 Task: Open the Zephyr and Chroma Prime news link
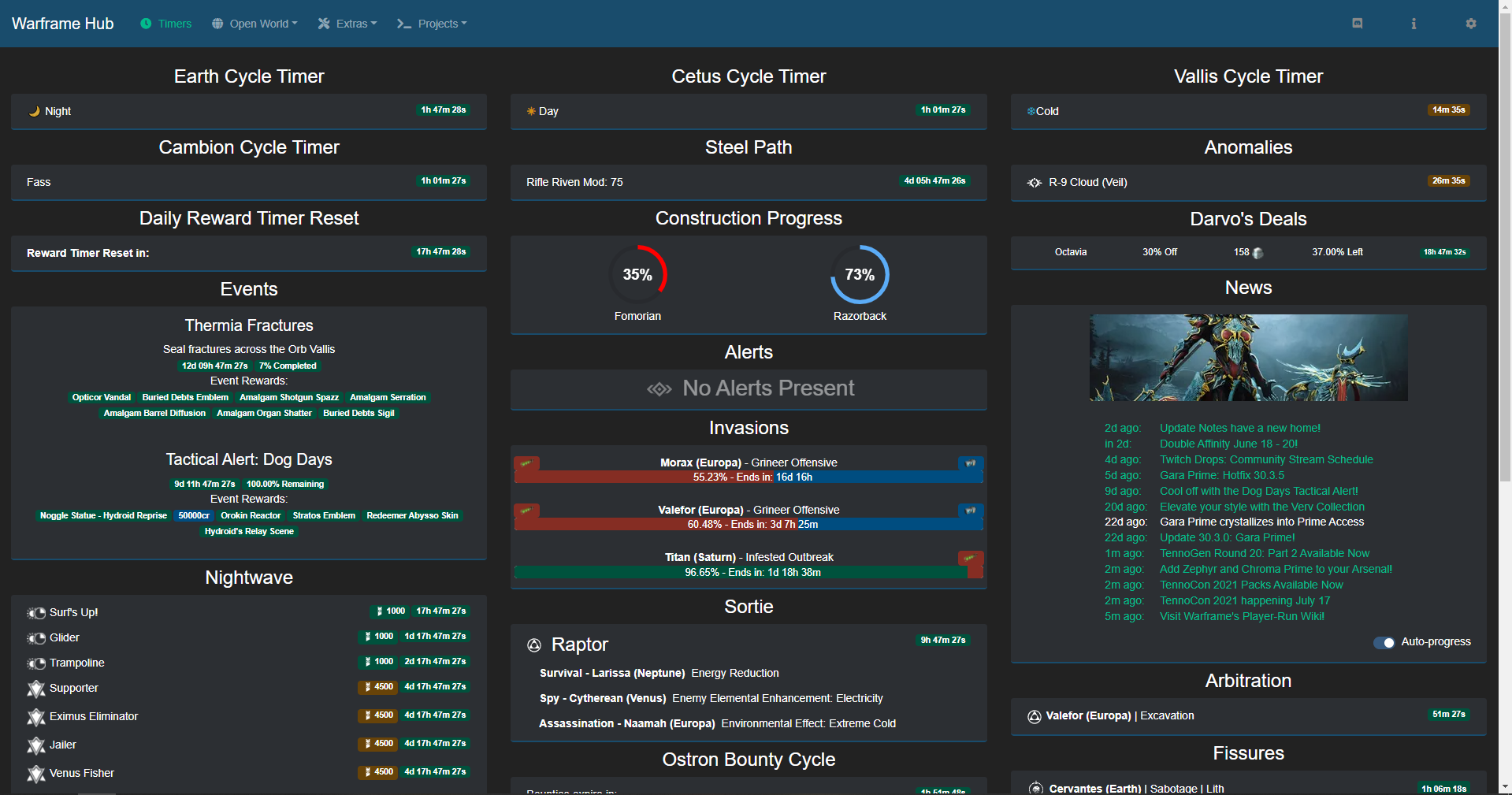pos(1276,570)
